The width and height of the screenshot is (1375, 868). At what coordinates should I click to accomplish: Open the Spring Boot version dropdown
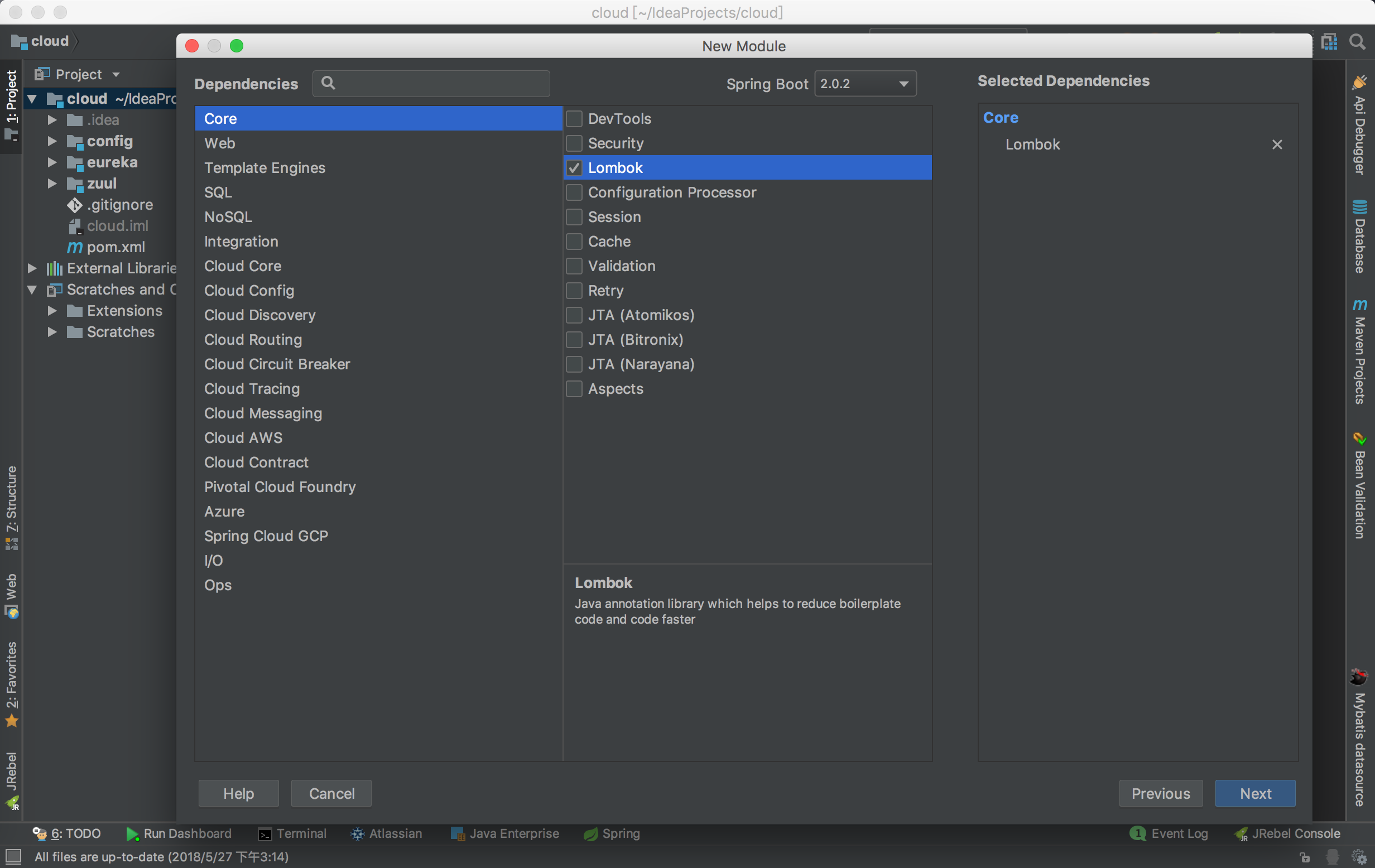coord(864,84)
